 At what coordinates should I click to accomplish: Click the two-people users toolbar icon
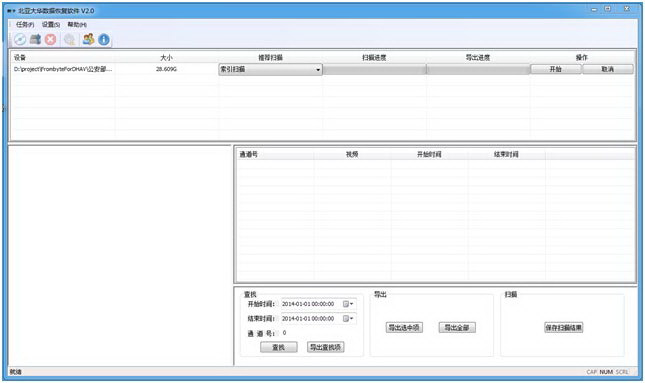pyautogui.click(x=88, y=39)
